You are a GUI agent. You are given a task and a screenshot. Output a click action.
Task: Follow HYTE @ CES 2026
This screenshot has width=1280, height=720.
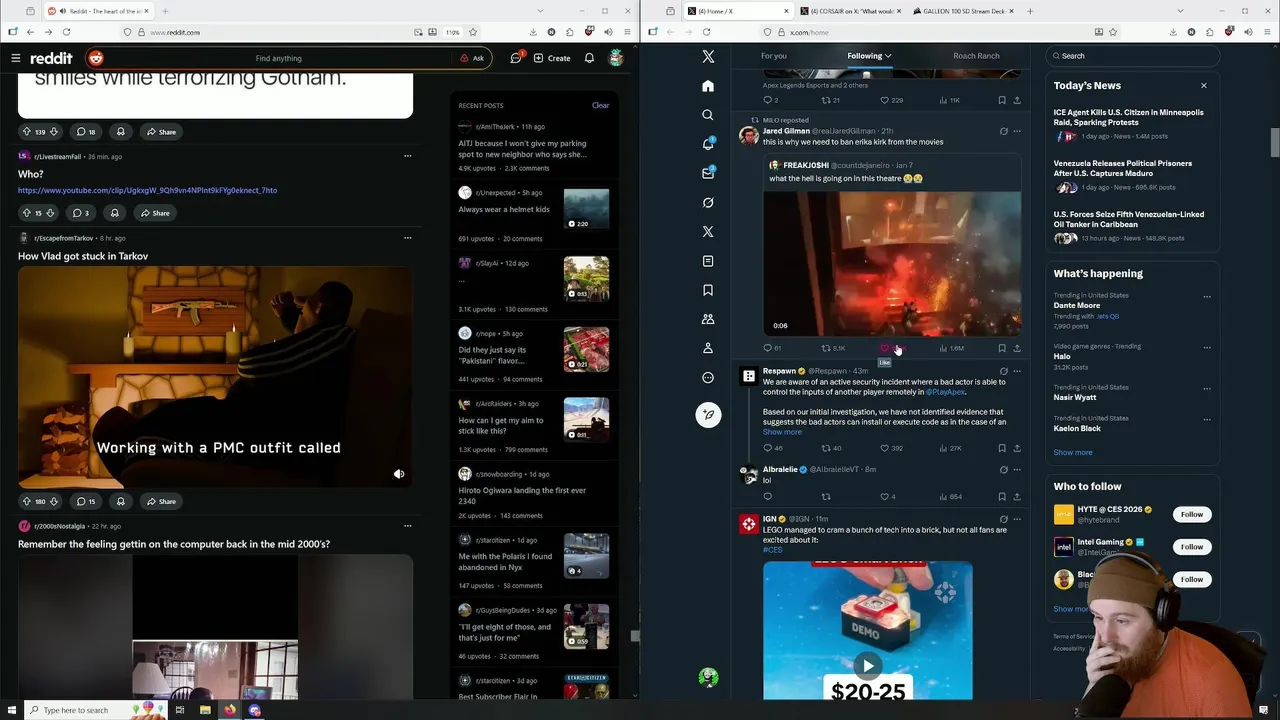1192,514
